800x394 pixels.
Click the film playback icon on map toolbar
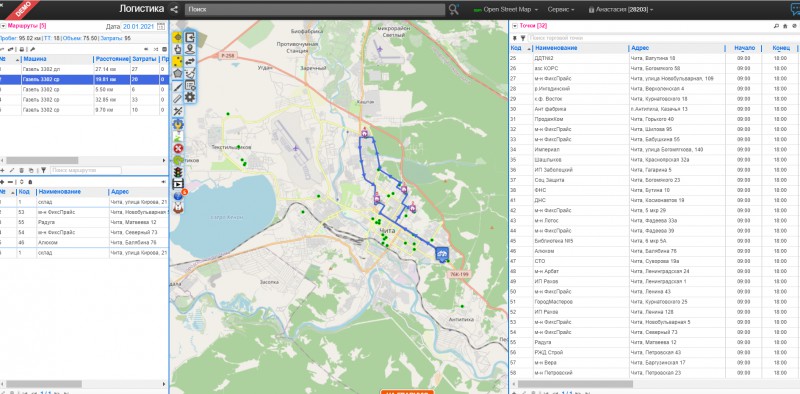click(178, 184)
